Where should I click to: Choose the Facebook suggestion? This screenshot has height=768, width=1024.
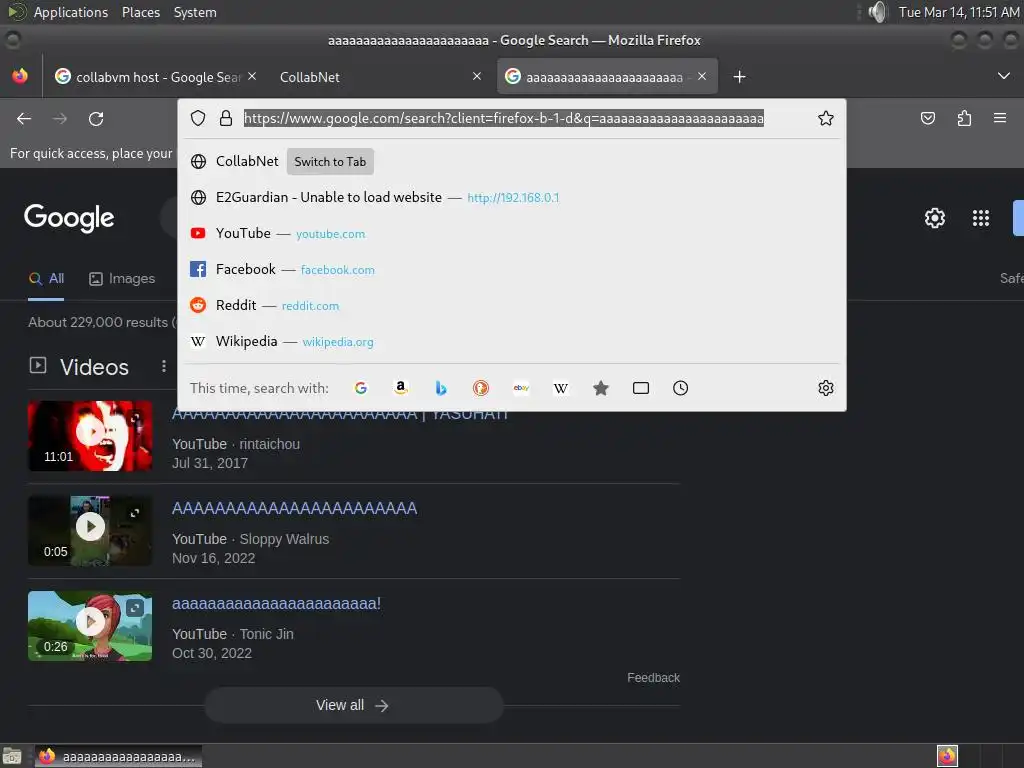tap(511, 269)
